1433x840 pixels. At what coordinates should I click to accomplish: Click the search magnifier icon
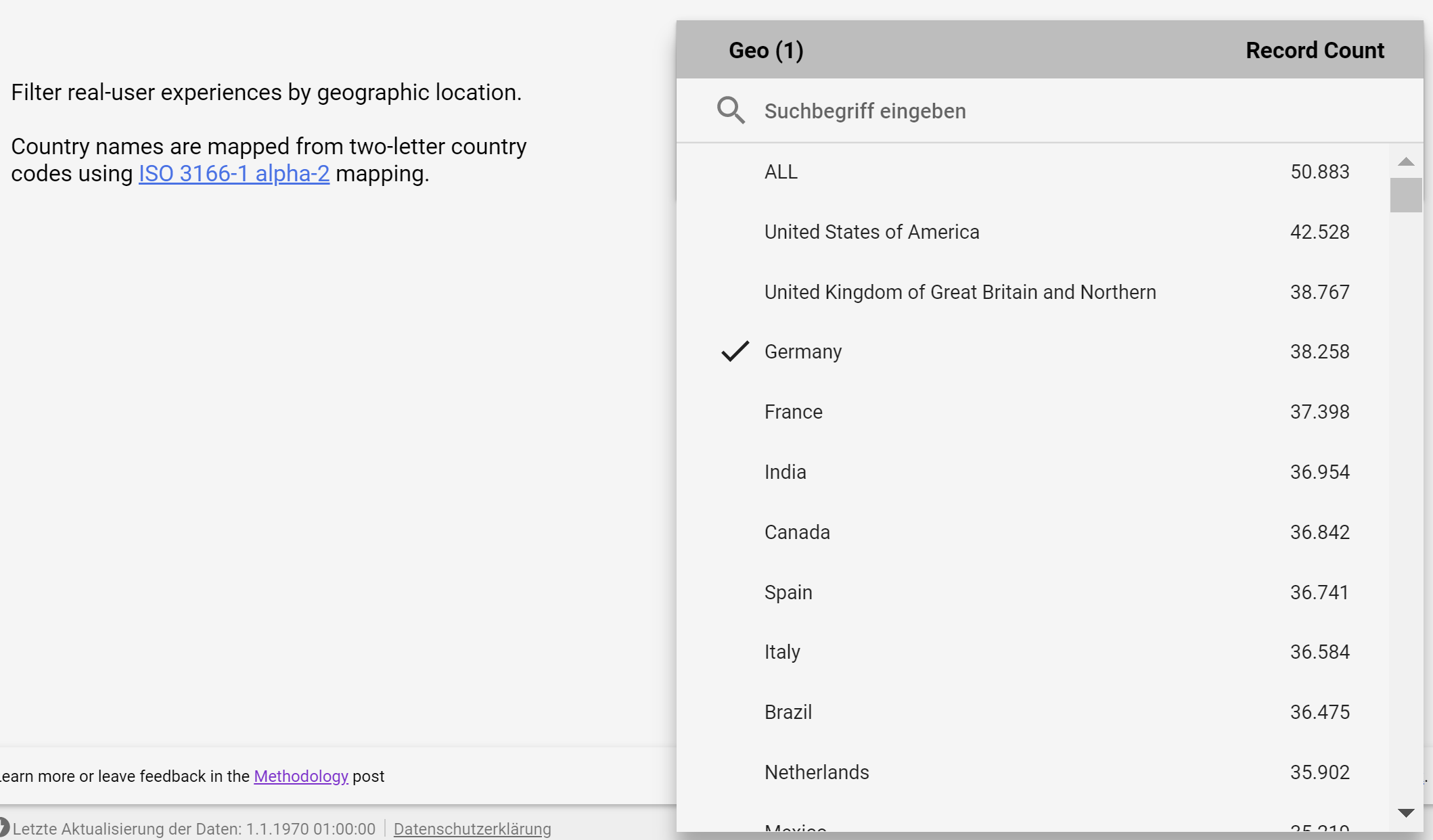tap(731, 110)
